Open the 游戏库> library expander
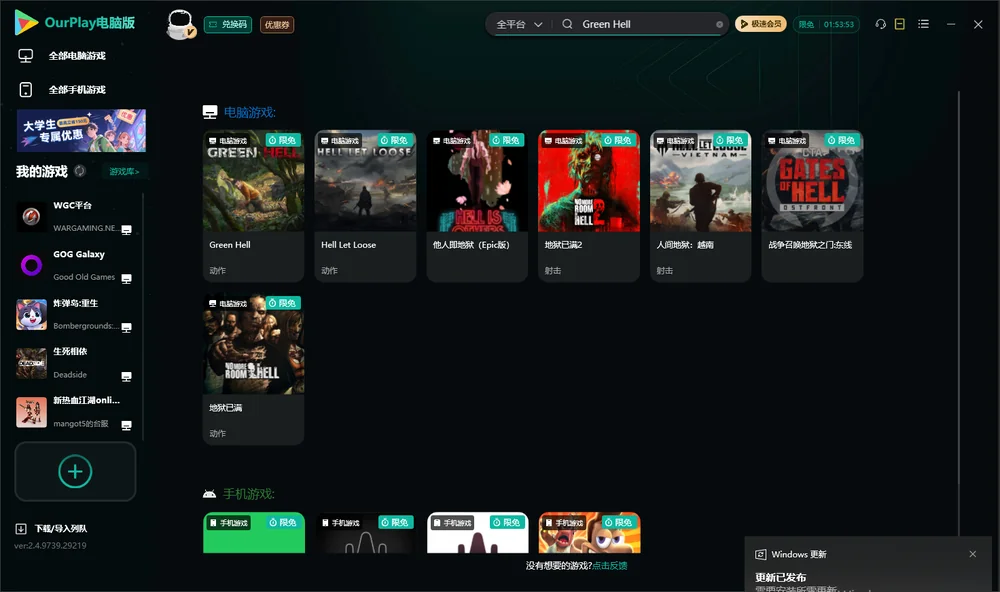The width and height of the screenshot is (1000, 592). tap(124, 172)
